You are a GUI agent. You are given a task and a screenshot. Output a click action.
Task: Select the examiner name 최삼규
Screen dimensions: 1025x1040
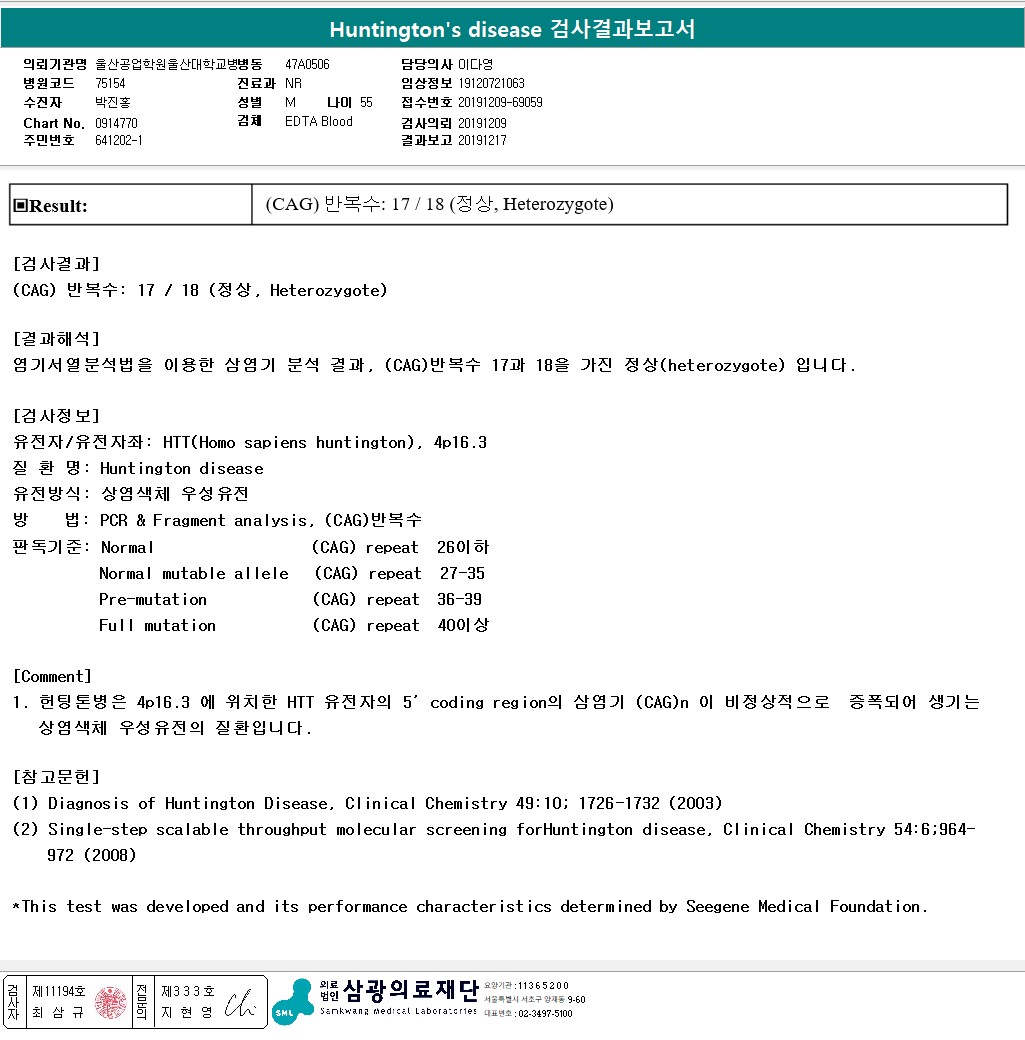(58, 1012)
